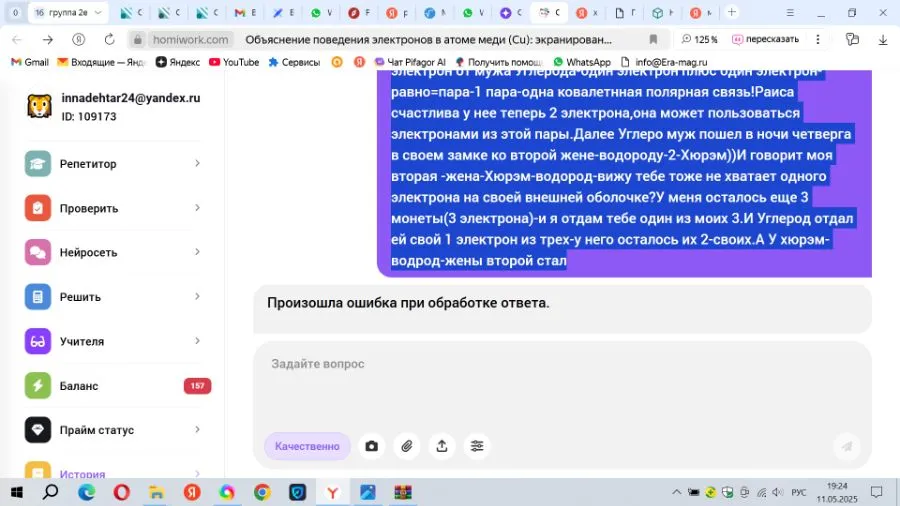Open the Получить помощь bookmark
Image resolution: width=900 pixels, height=506 pixels.
point(498,62)
